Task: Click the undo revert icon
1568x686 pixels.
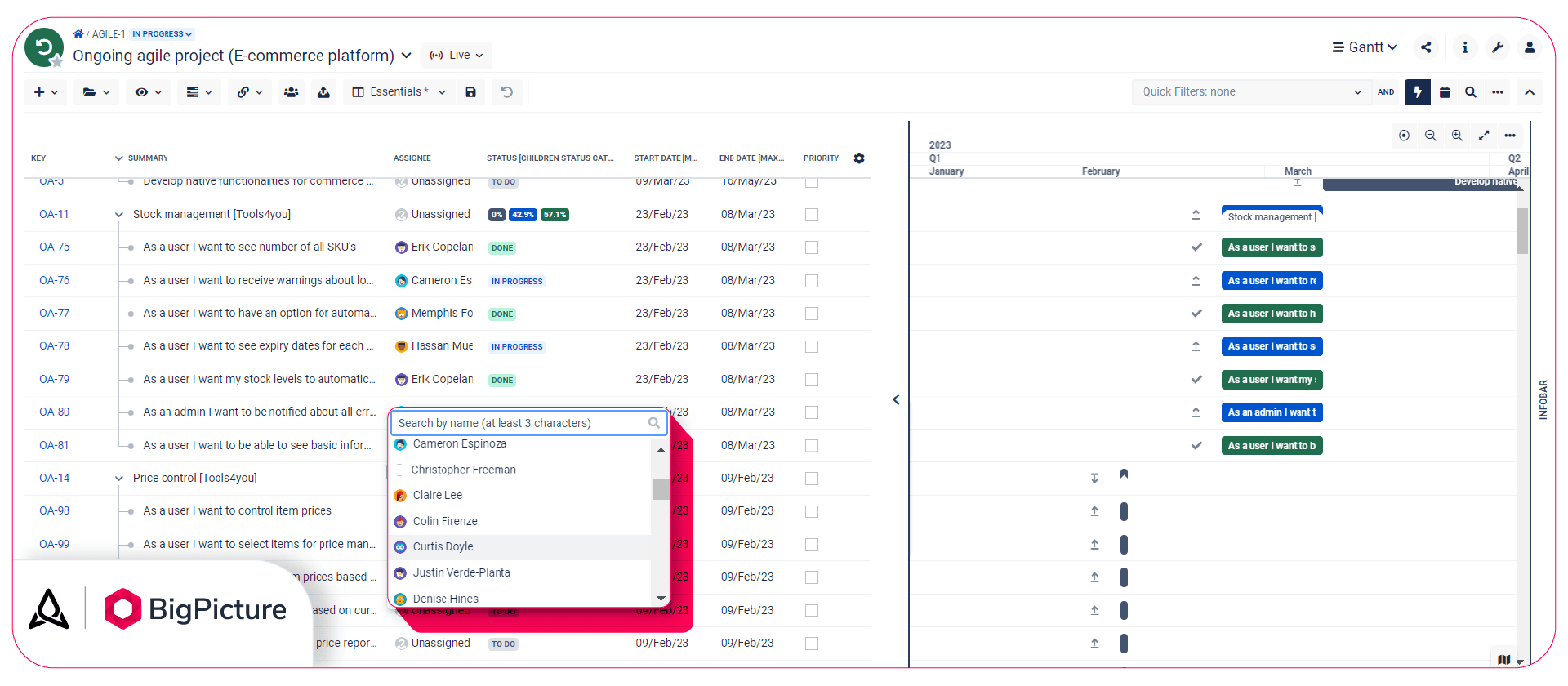Action: tap(506, 92)
